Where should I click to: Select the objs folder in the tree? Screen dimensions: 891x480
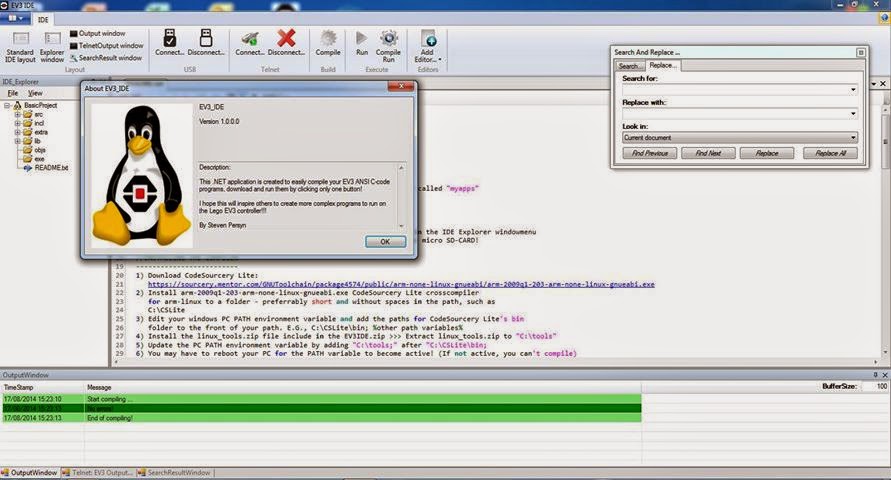pyautogui.click(x=34, y=150)
